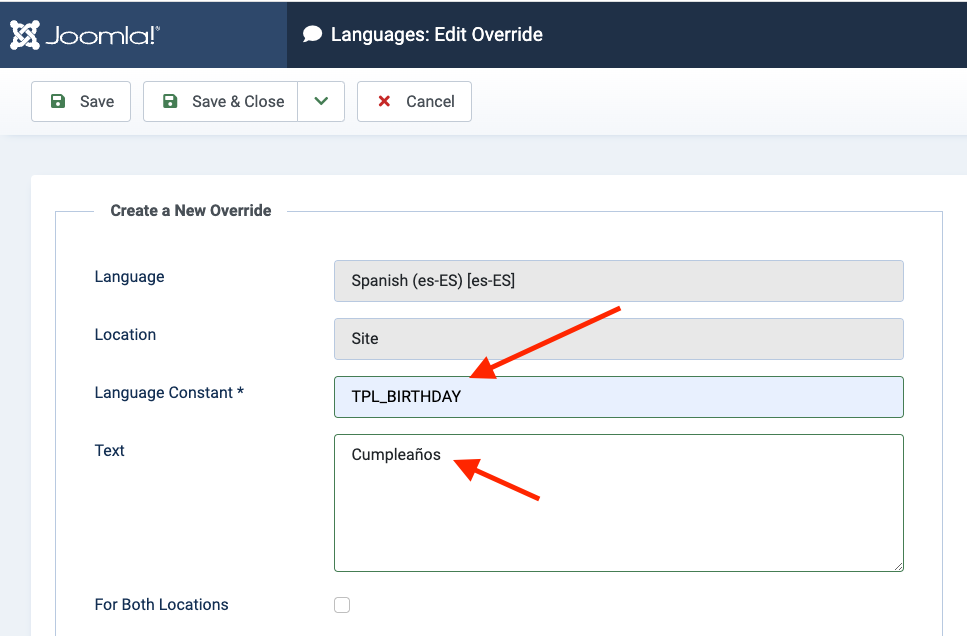Click the Spanish (es-ES) Language field
967x636 pixels.
(x=618, y=281)
